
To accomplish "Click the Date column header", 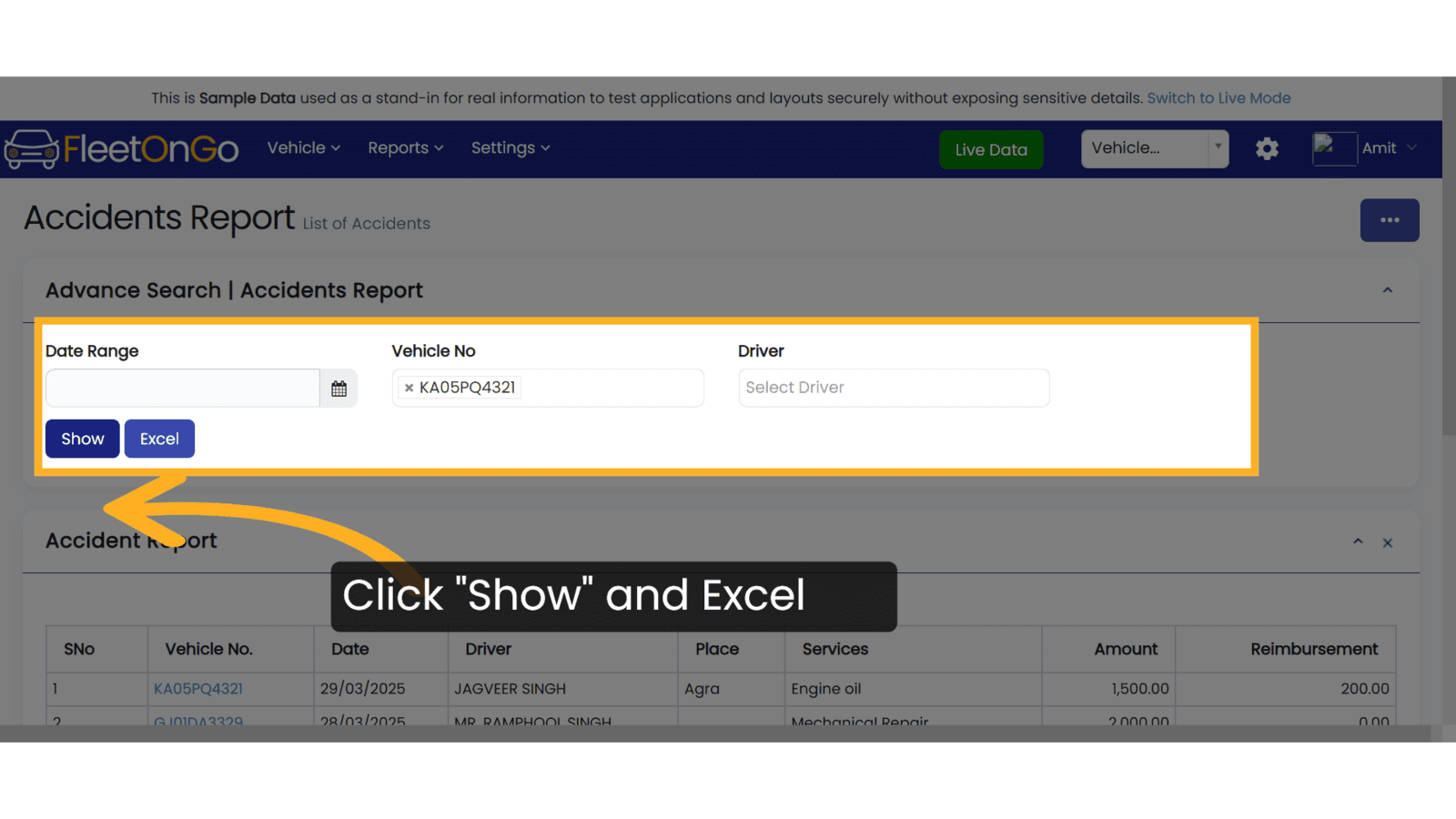I will pos(380,650).
